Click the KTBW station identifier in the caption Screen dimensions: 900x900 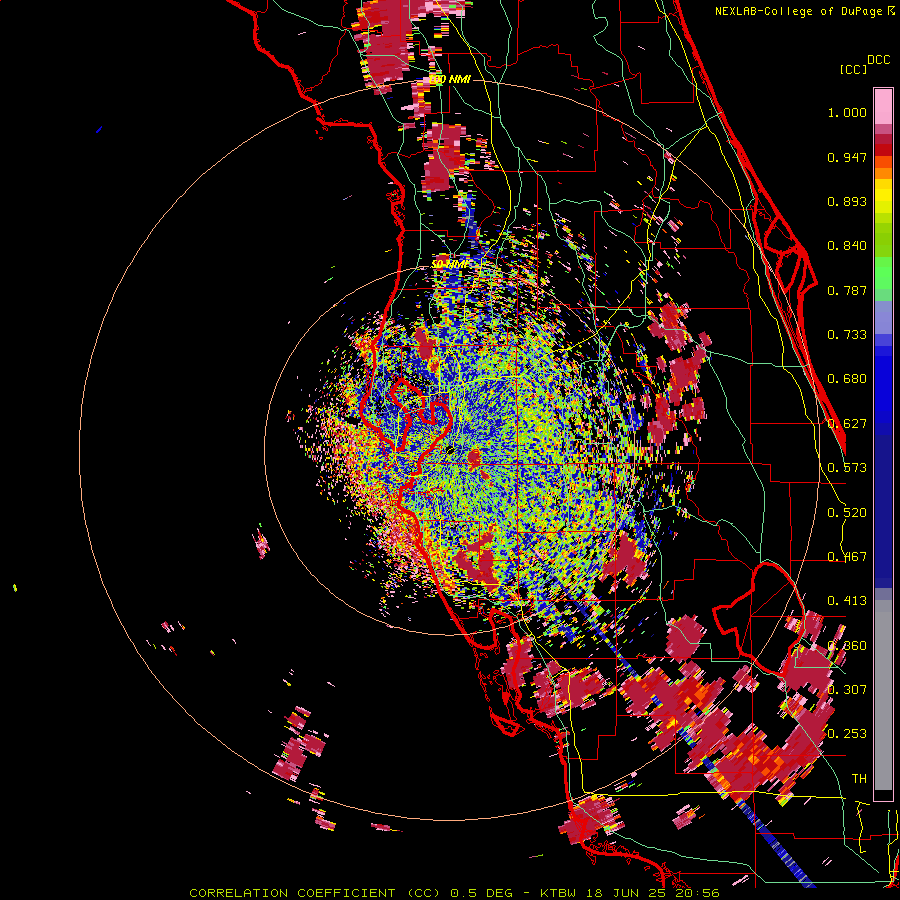click(x=559, y=893)
